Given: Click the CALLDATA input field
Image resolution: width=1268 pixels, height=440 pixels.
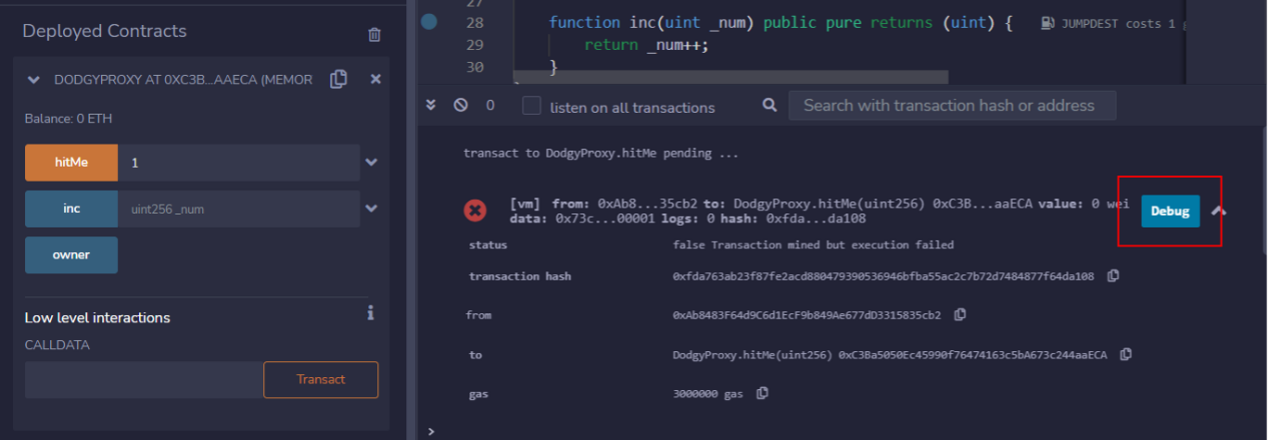Looking at the screenshot, I should click(x=143, y=380).
